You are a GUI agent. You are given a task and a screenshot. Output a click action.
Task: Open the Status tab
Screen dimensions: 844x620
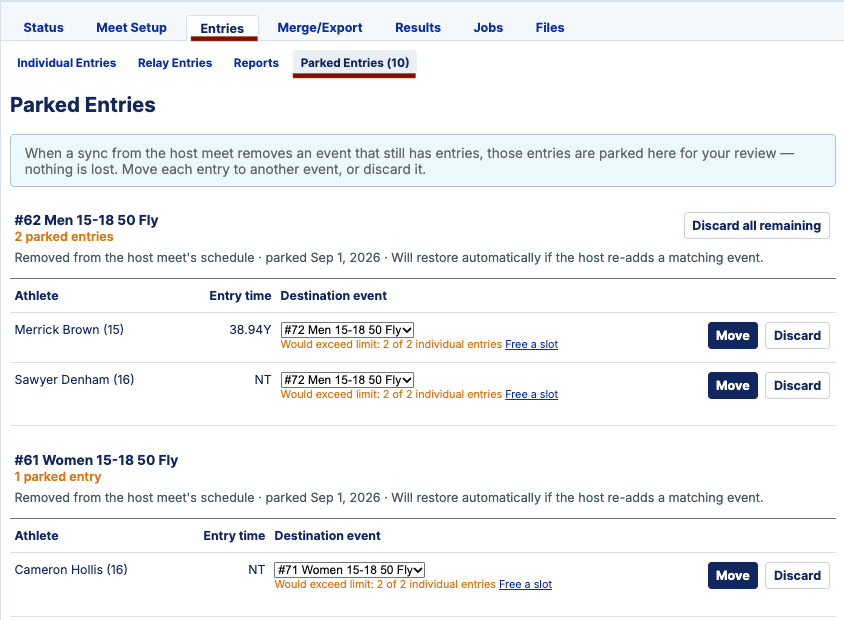(43, 27)
